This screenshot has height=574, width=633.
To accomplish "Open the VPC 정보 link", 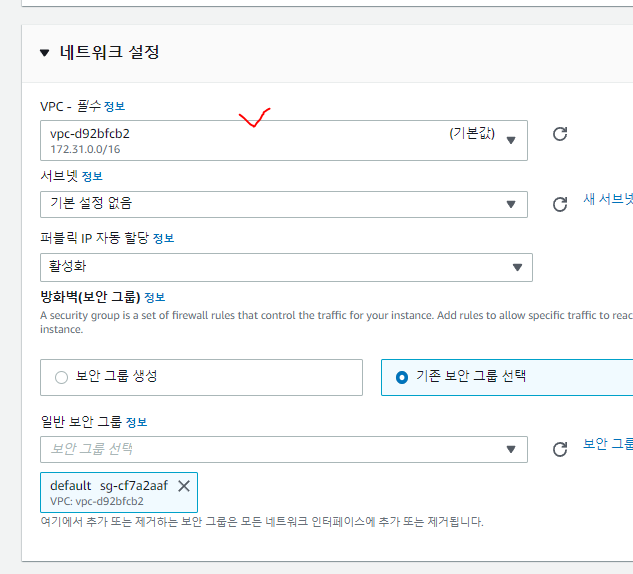I will pos(115,106).
